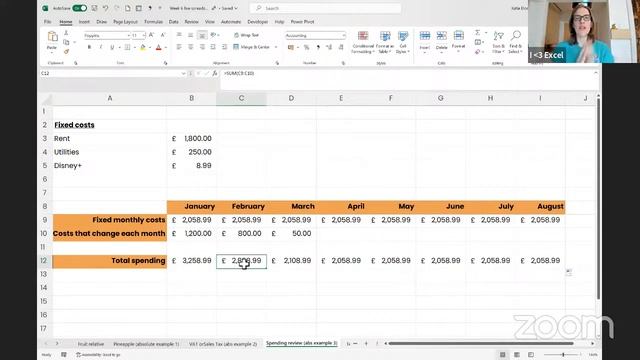Toggle Bottom Align
This screenshot has width=640, height=360.
(202, 36)
